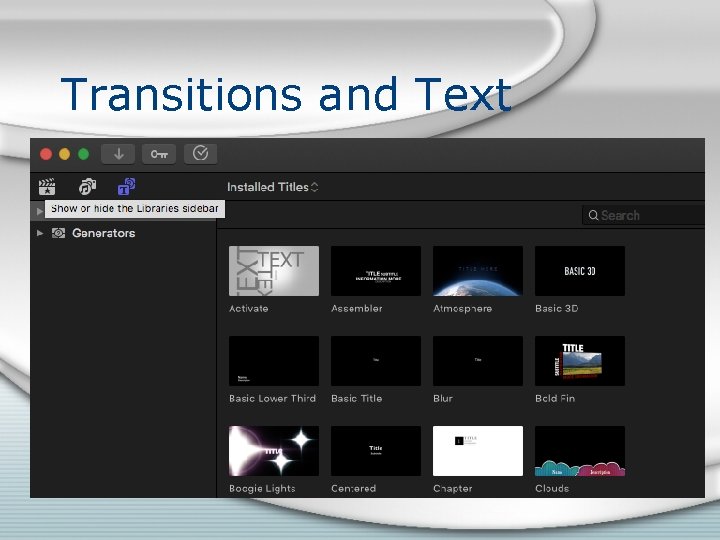The height and width of the screenshot is (540, 720).
Task: Select the Titles and Generators sidebar icon
Action: (x=126, y=187)
